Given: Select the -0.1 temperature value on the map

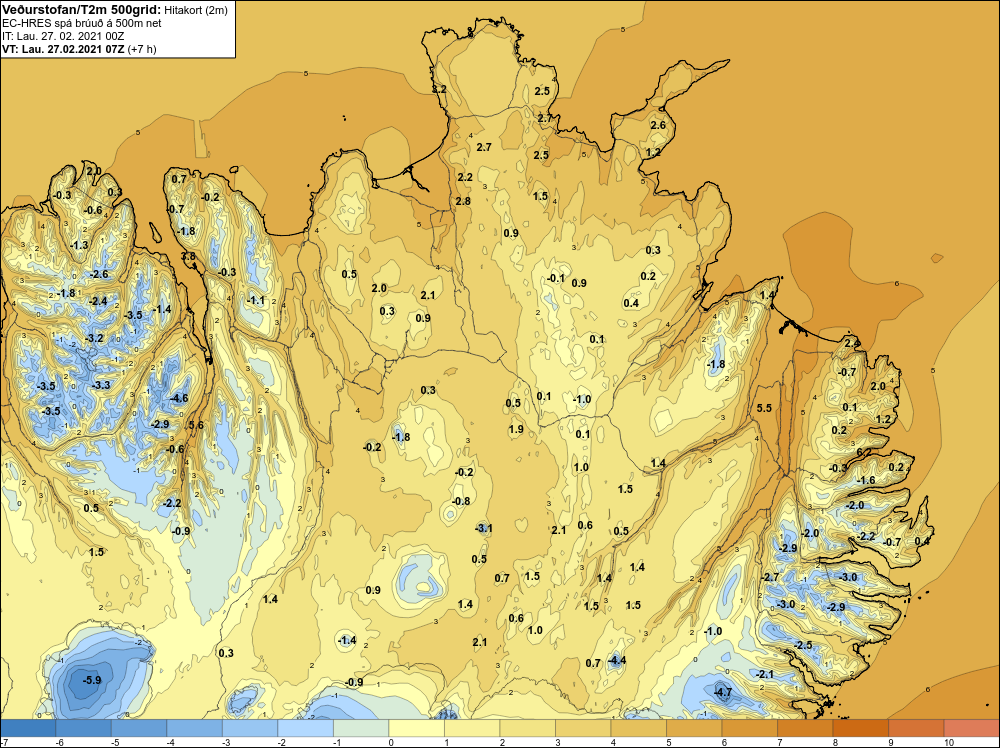Looking at the screenshot, I should 556,278.
